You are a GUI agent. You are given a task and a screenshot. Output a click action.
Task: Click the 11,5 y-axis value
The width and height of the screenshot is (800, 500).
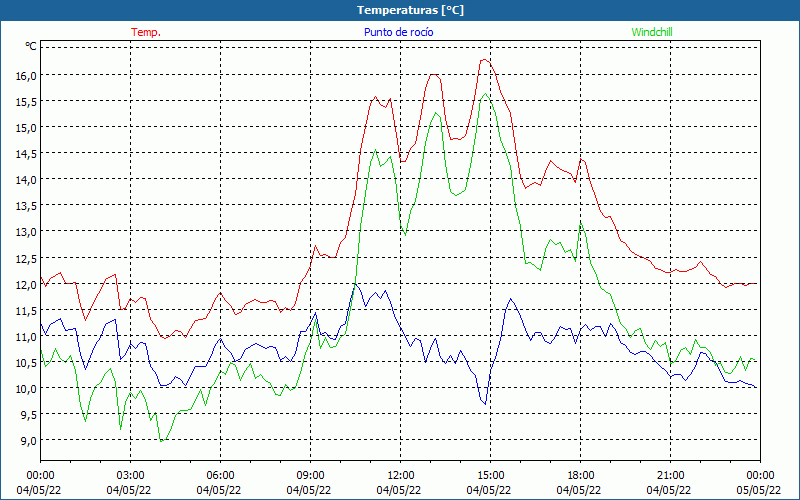tap(26, 311)
